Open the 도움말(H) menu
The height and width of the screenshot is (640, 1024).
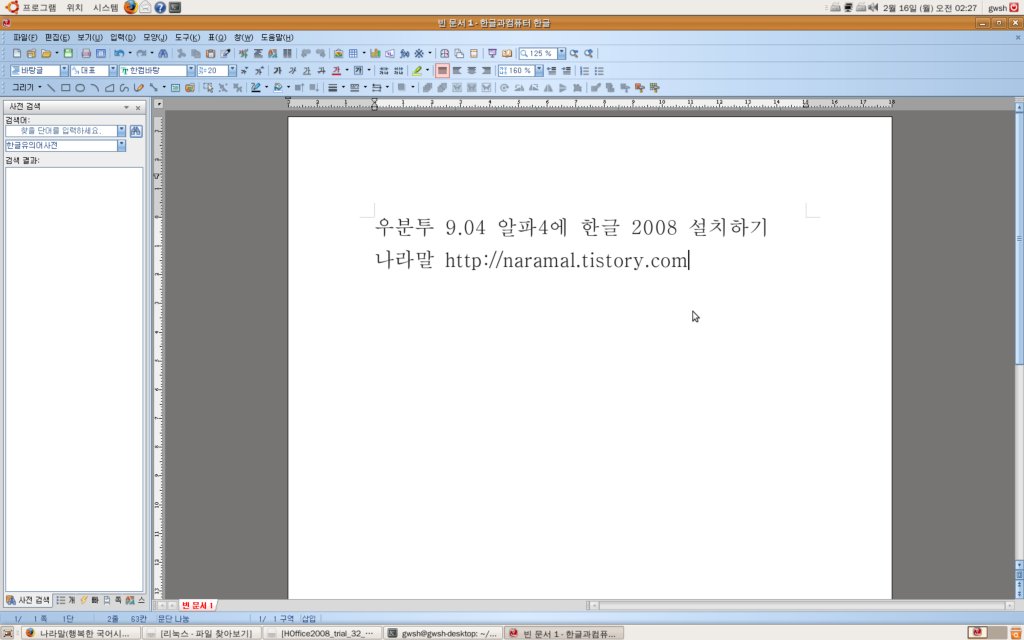277,38
